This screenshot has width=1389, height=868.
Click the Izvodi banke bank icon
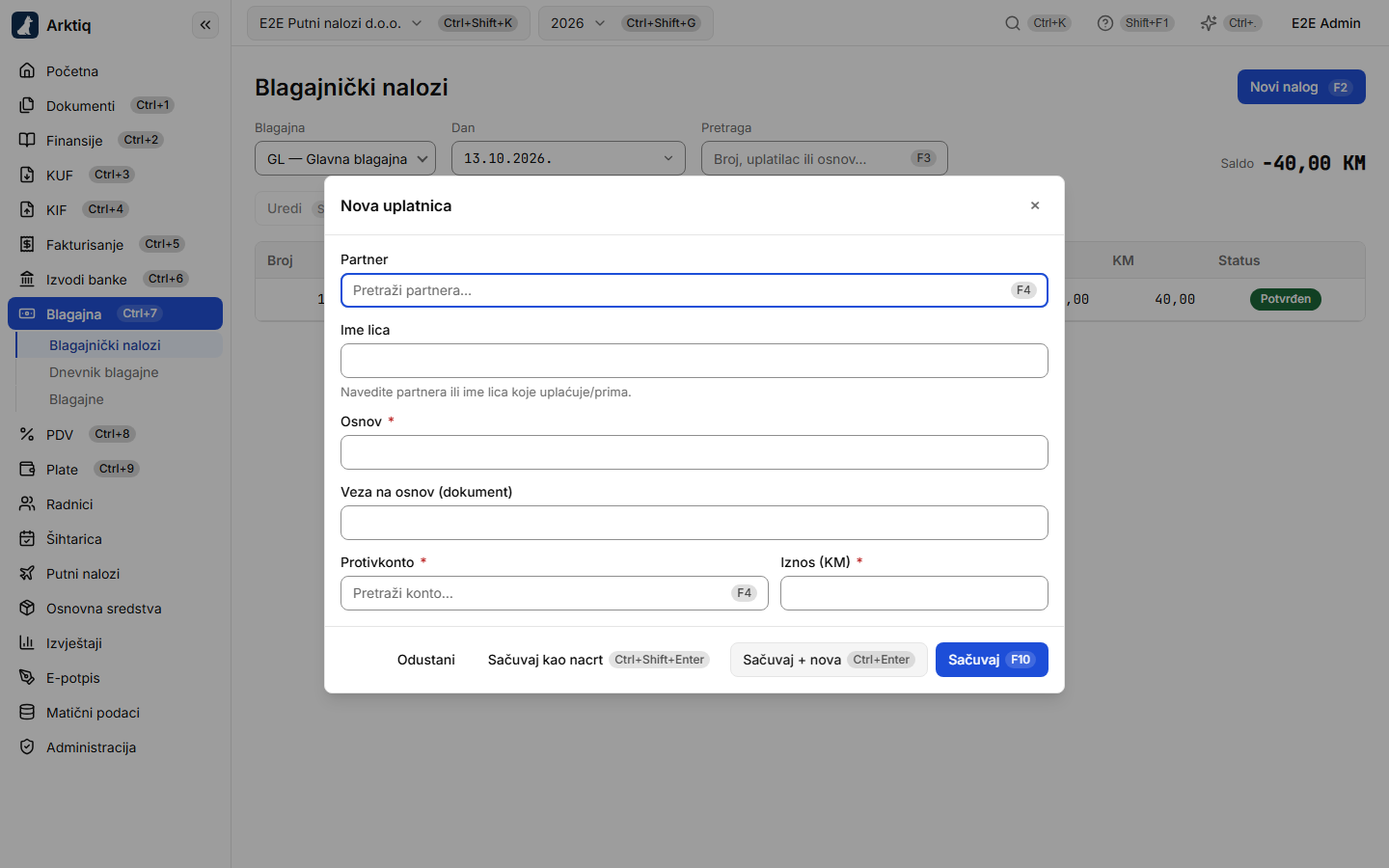pyautogui.click(x=27, y=279)
